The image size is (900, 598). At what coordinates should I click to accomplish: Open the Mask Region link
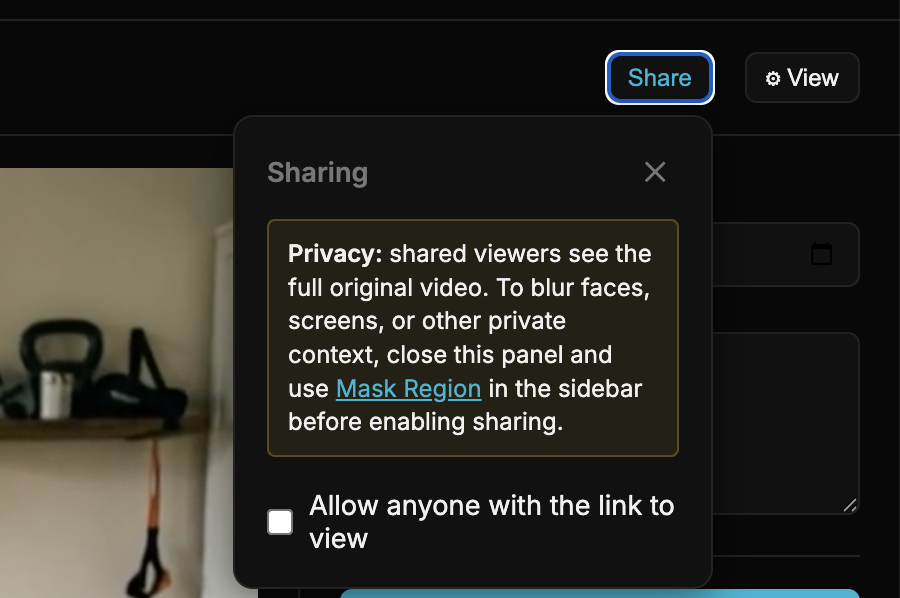[x=408, y=389]
